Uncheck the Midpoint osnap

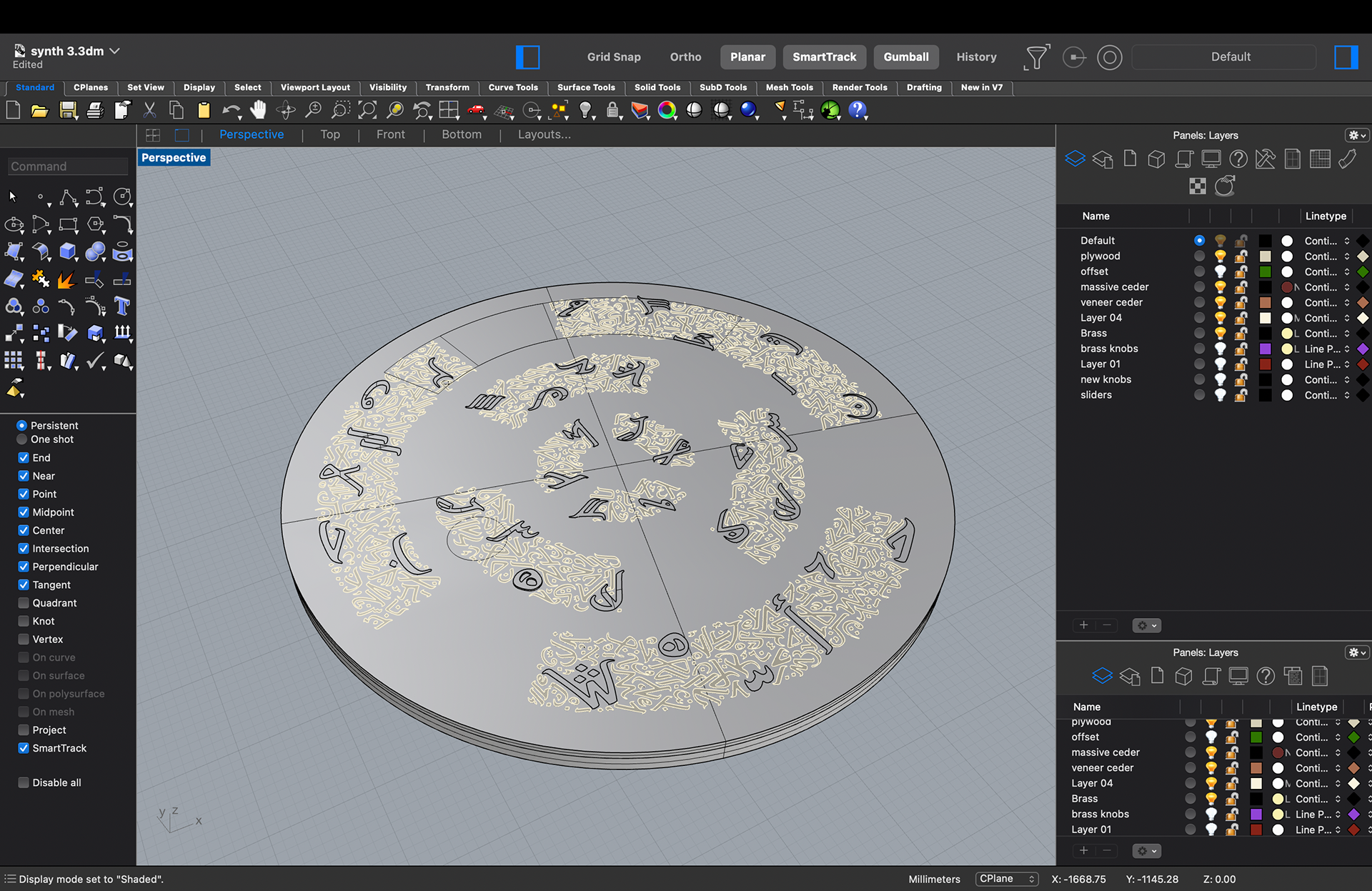(x=24, y=512)
